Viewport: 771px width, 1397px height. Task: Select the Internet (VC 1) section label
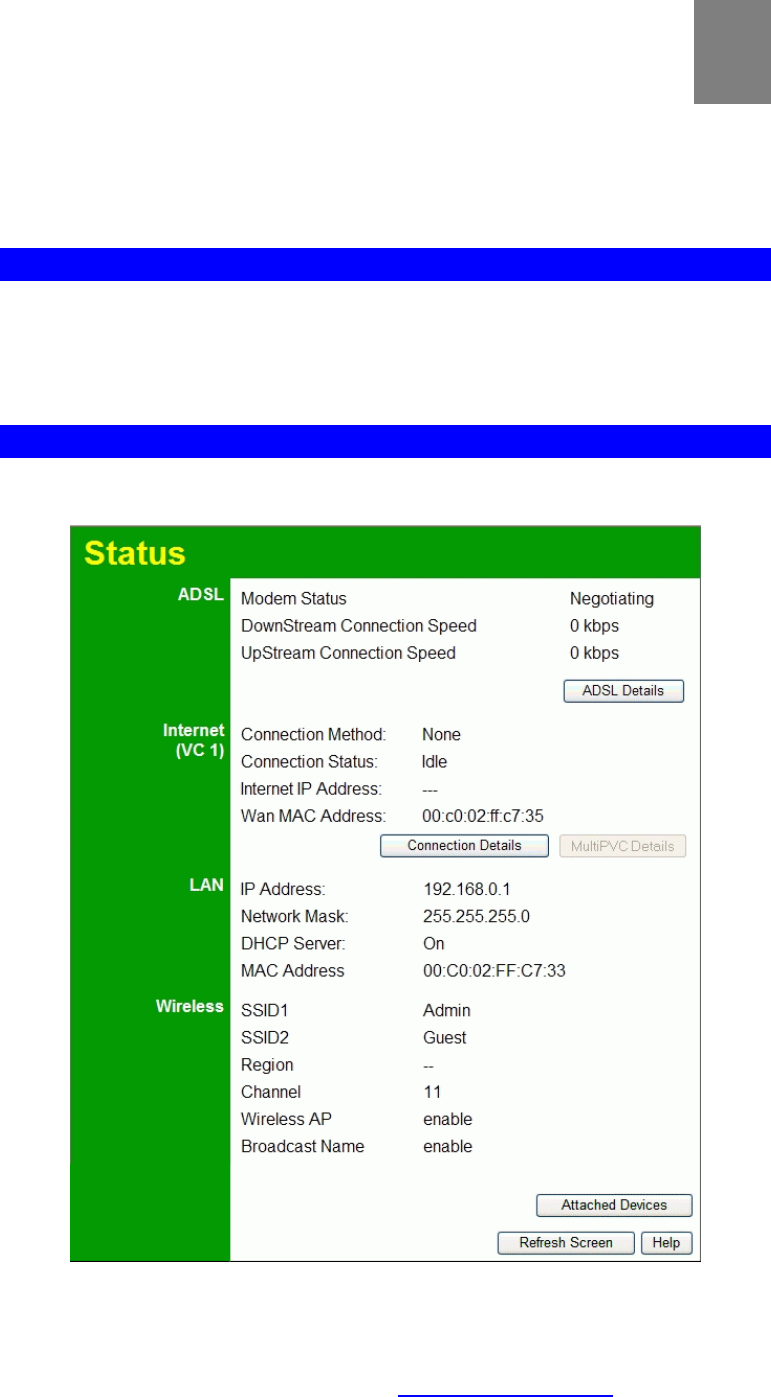(194, 740)
